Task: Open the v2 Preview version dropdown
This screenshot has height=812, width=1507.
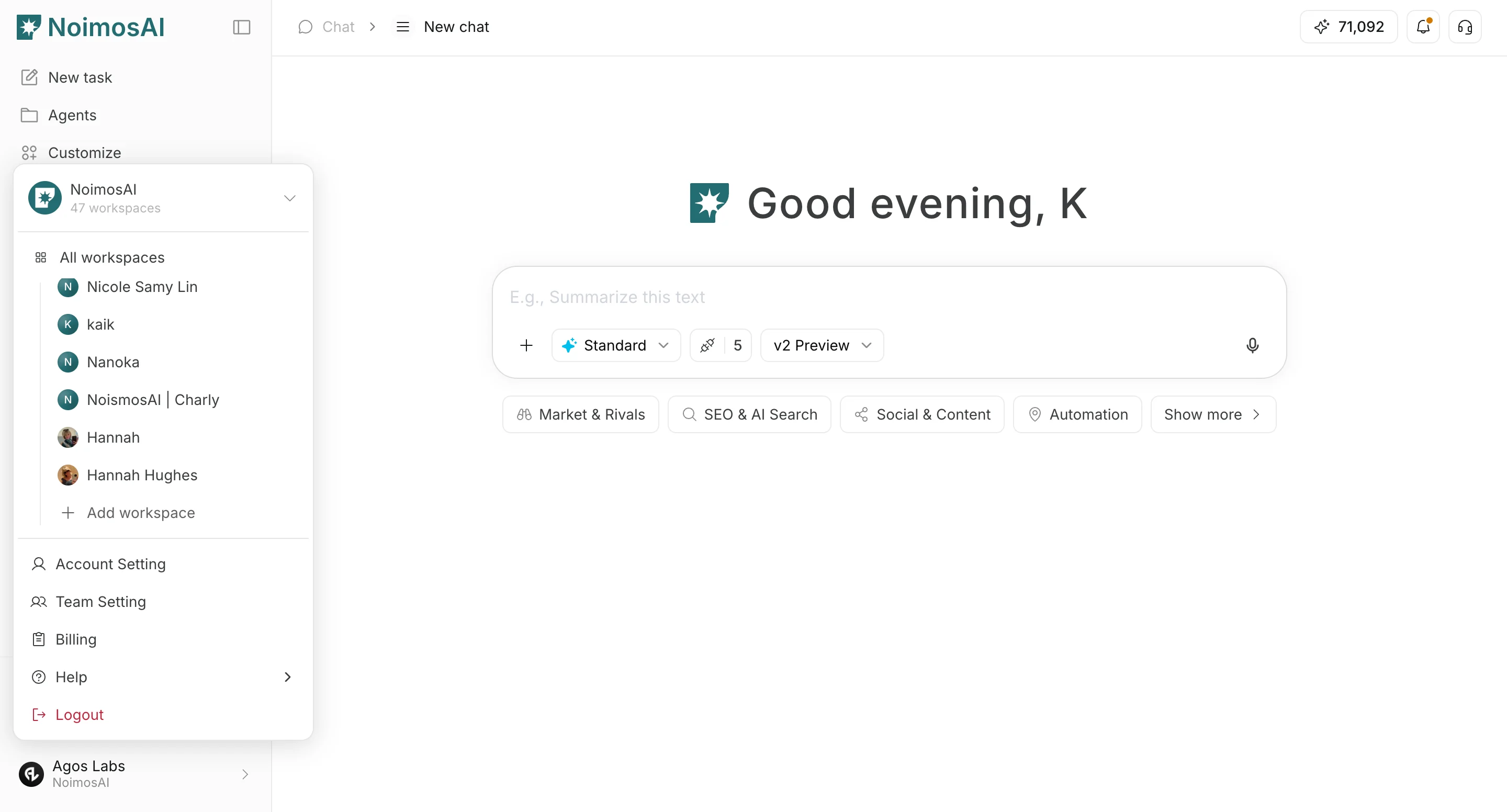Action: [x=822, y=345]
